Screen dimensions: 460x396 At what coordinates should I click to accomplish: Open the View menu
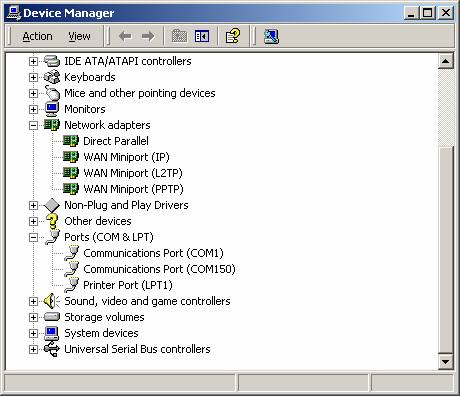point(79,36)
